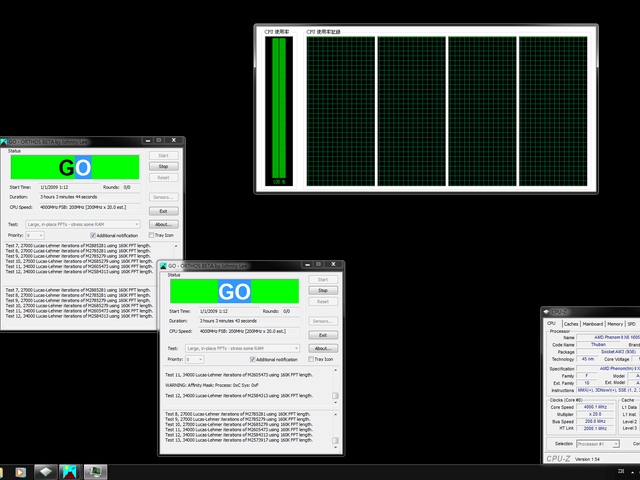Switch to the Memory tab in CPU-Z

click(615, 324)
